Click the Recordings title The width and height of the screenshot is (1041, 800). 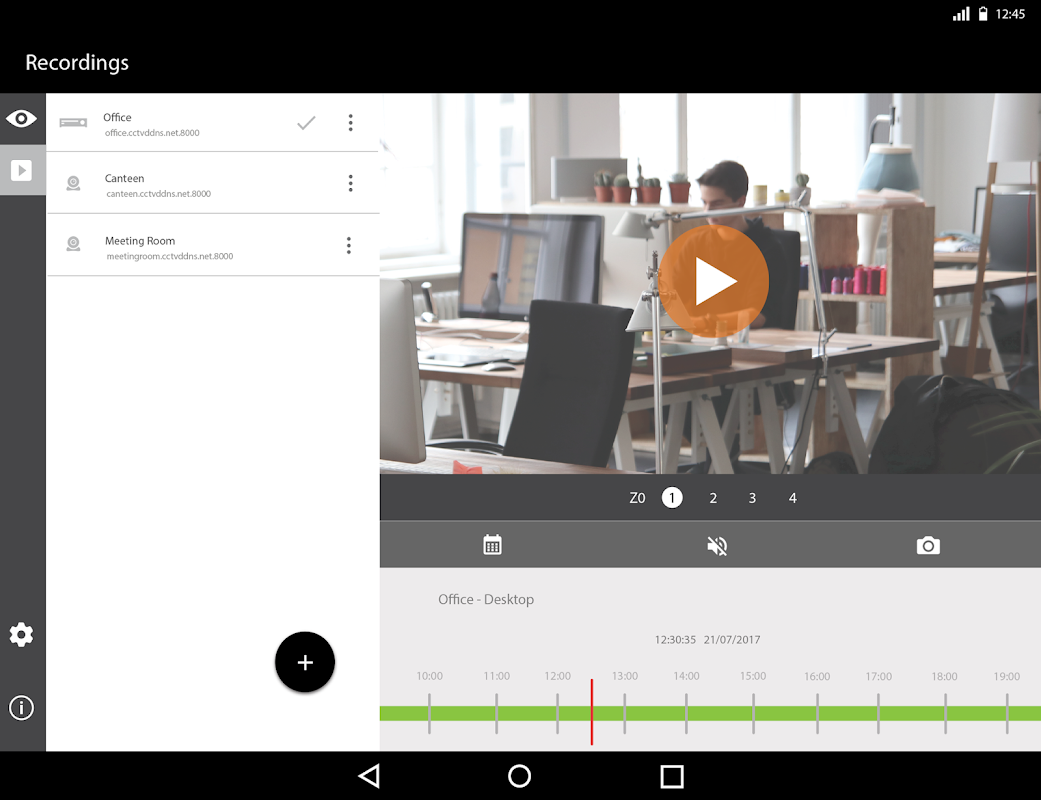coord(77,63)
